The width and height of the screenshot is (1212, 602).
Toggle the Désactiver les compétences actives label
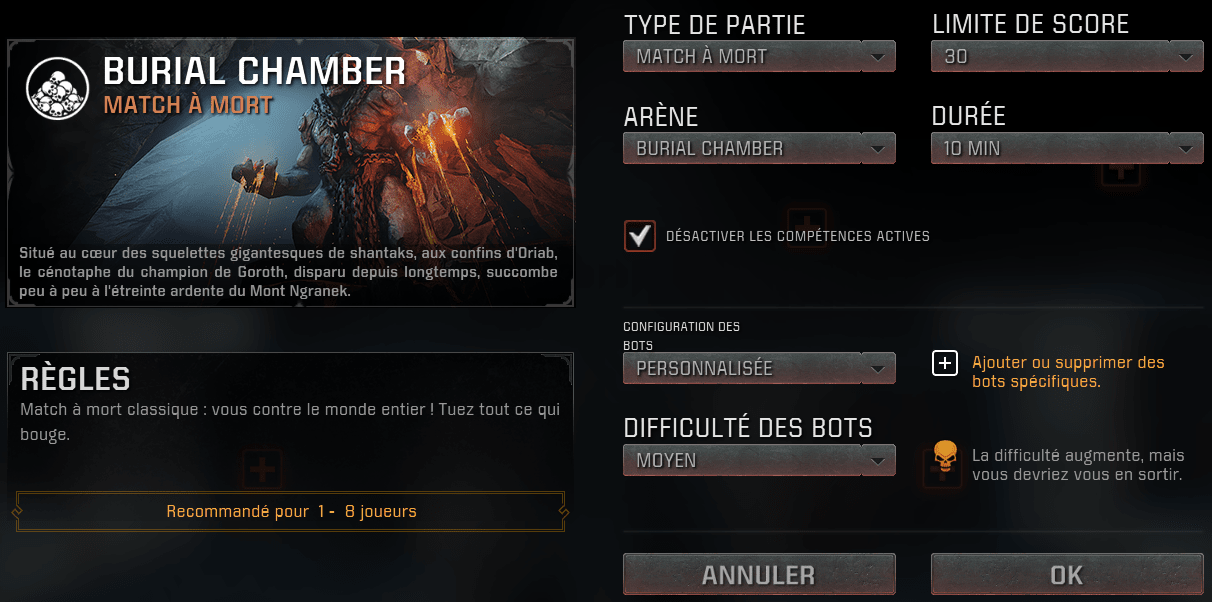pos(798,237)
